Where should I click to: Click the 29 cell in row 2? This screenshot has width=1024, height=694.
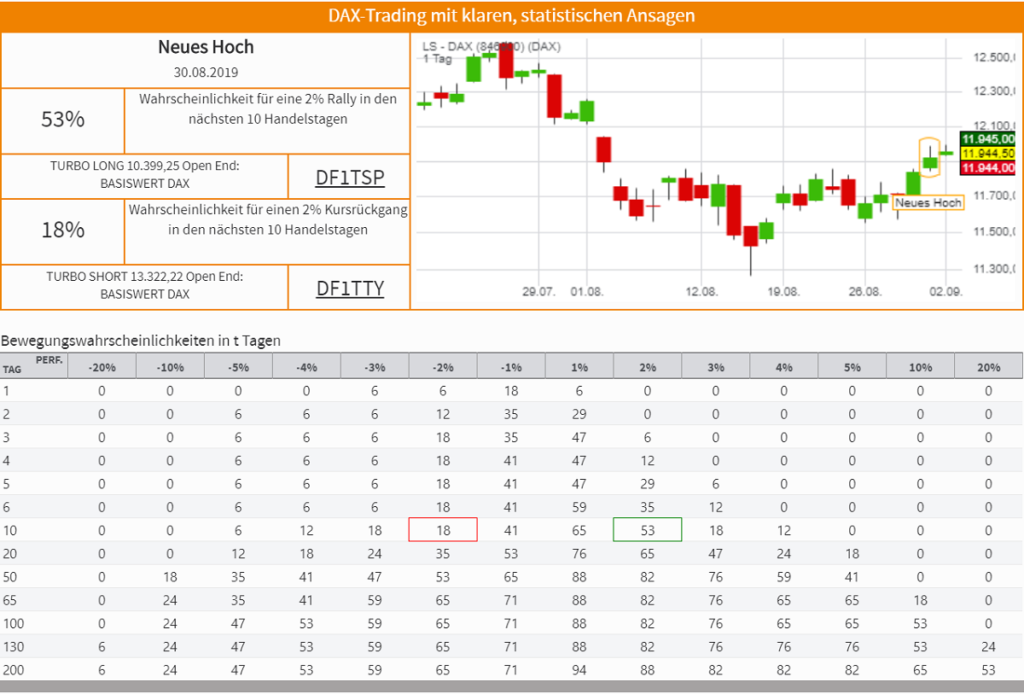tap(579, 414)
